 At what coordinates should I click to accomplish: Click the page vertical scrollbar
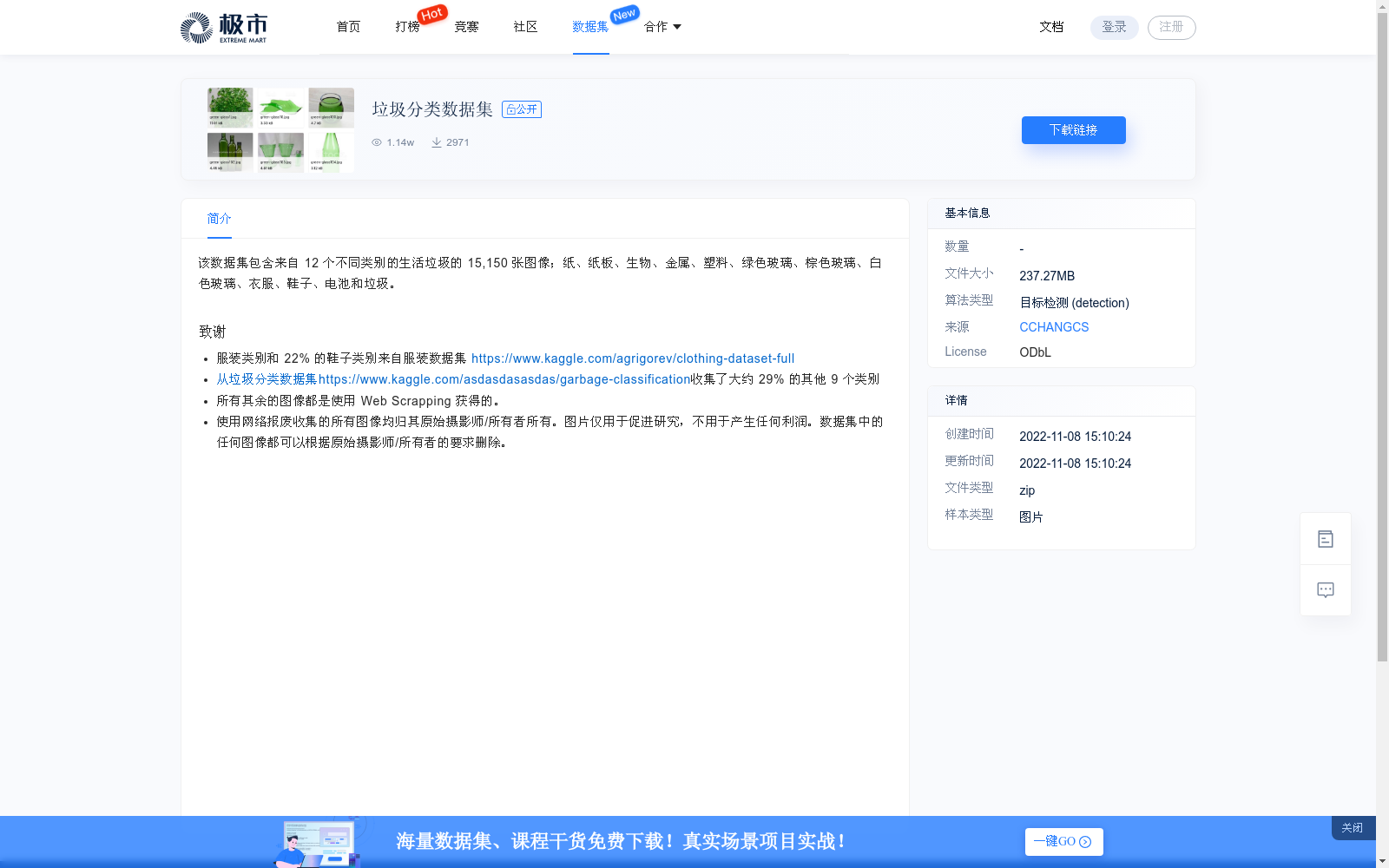1382,338
